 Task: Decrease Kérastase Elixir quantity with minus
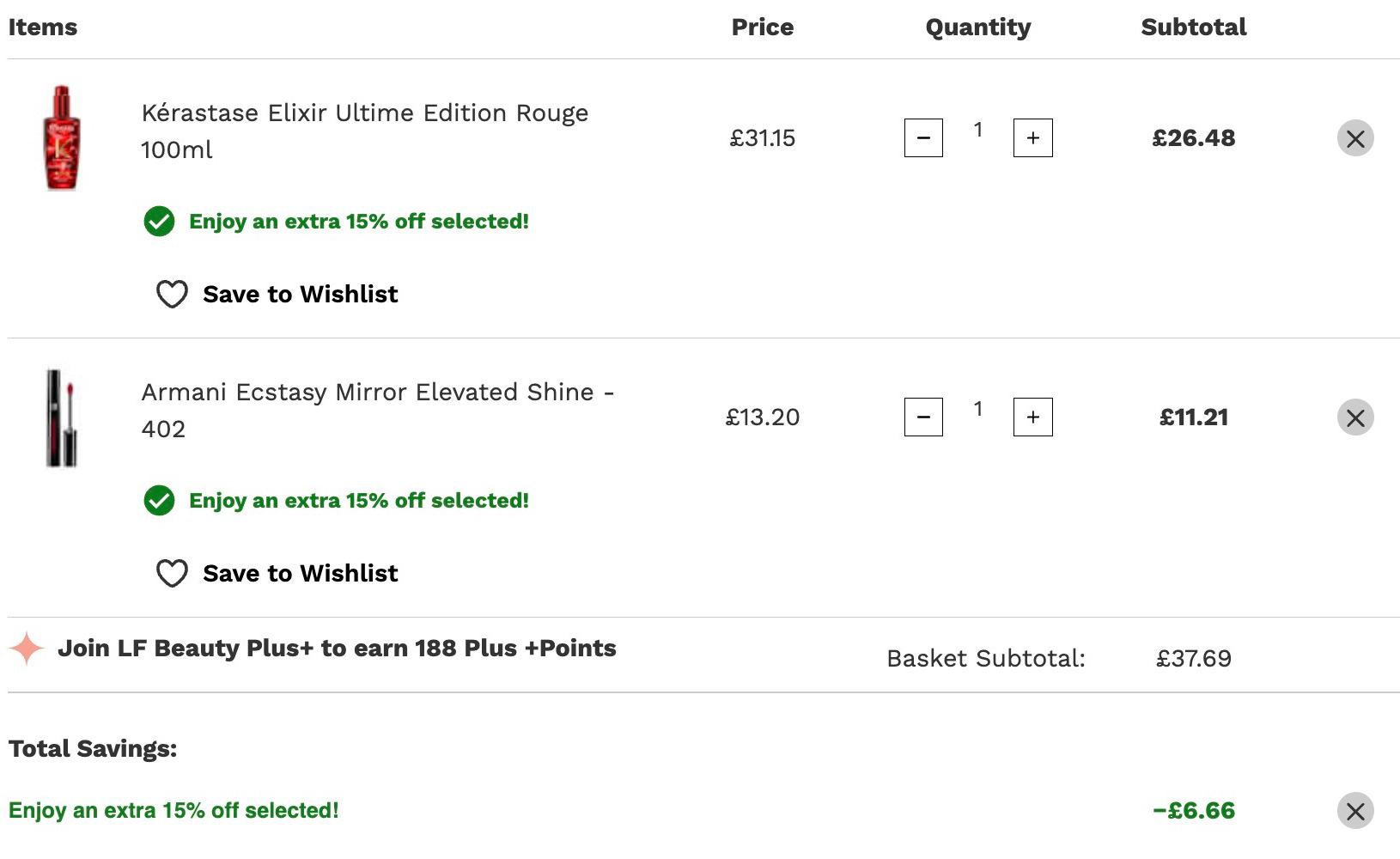click(x=923, y=137)
